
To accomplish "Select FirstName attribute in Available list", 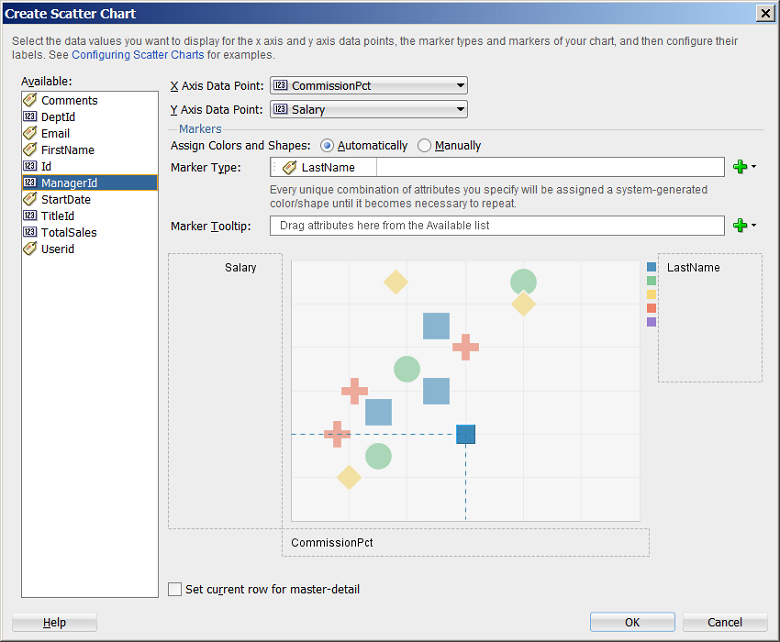I will click(90, 150).
